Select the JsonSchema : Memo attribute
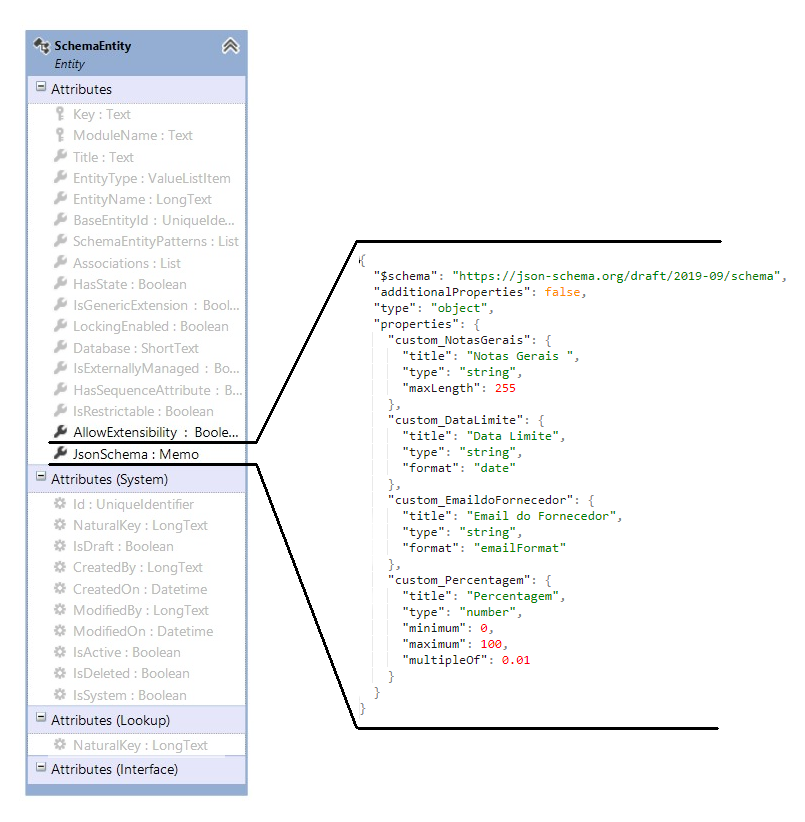805x822 pixels. (x=136, y=454)
